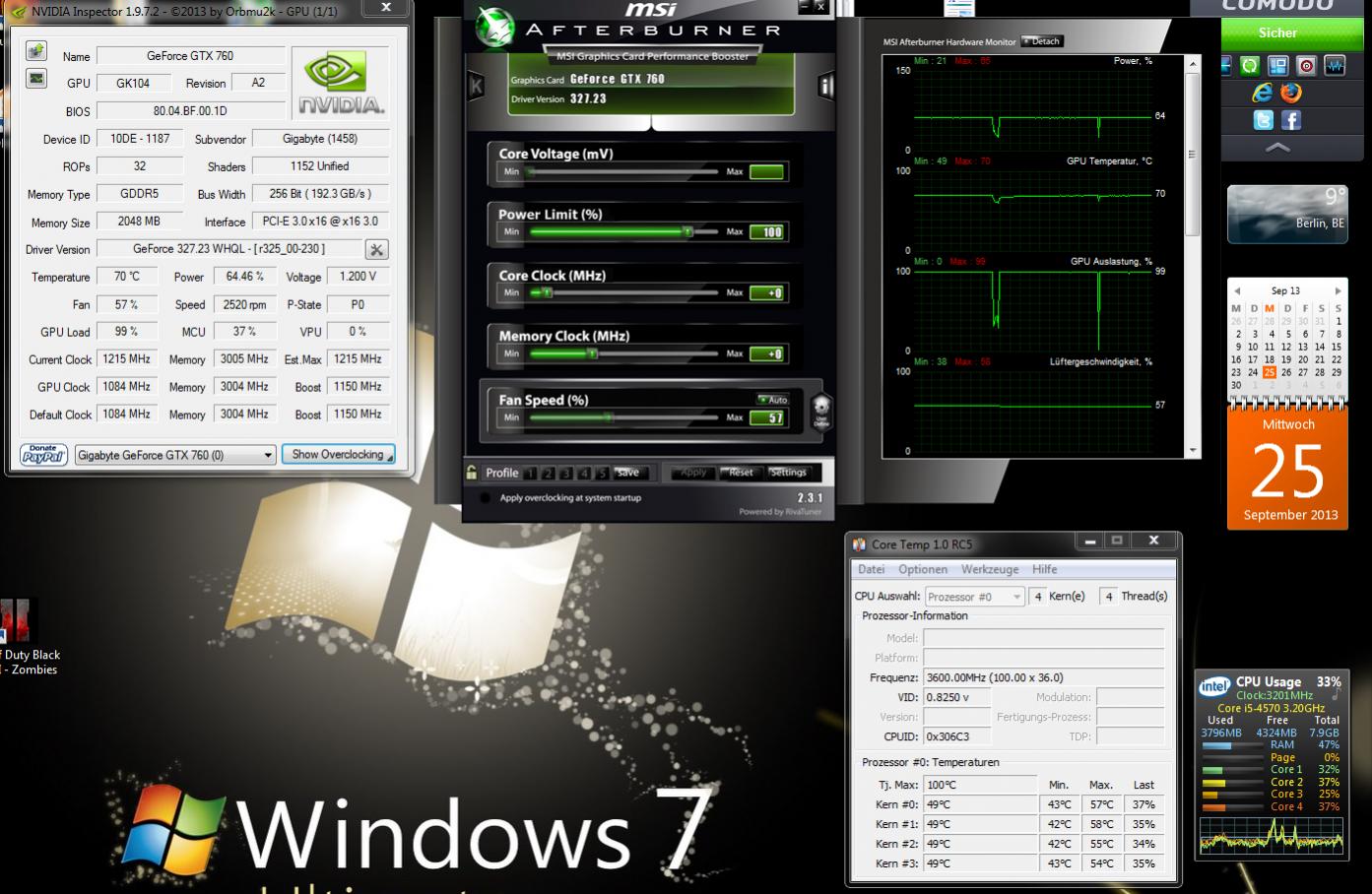The width and height of the screenshot is (1372, 894).
Task: Select Afterburner profile slot 1
Action: pos(531,474)
